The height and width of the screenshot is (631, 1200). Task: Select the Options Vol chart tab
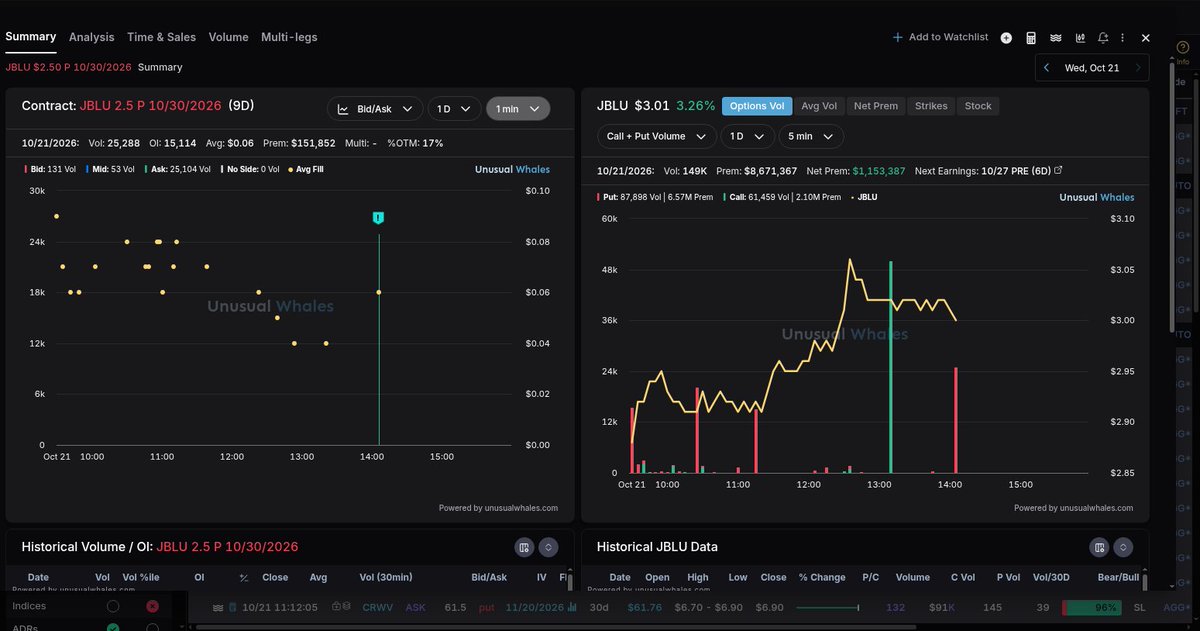(757, 106)
